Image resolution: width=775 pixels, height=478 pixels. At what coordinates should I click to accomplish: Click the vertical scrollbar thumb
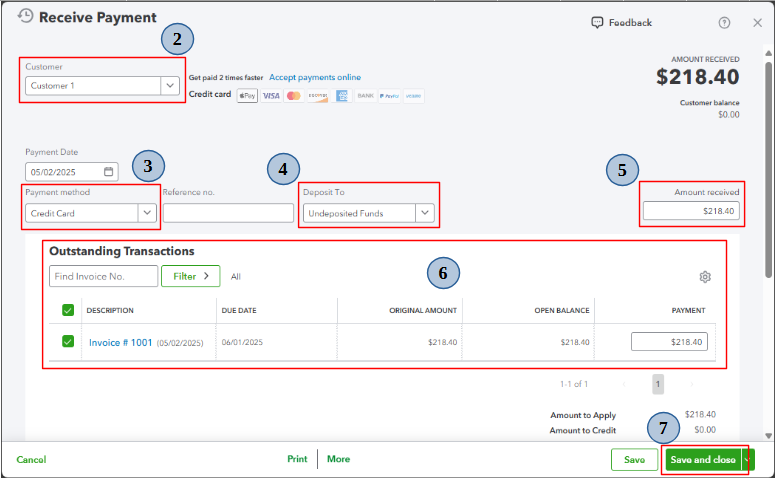tap(768, 170)
